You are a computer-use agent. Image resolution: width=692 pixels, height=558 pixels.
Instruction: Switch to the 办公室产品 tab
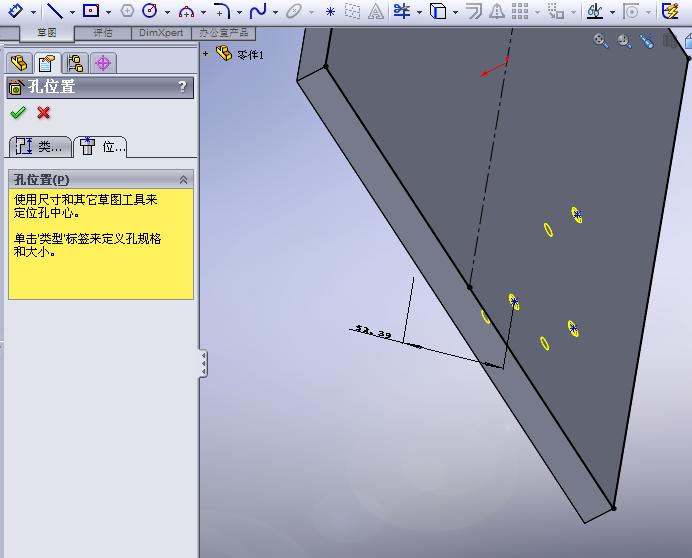224,33
